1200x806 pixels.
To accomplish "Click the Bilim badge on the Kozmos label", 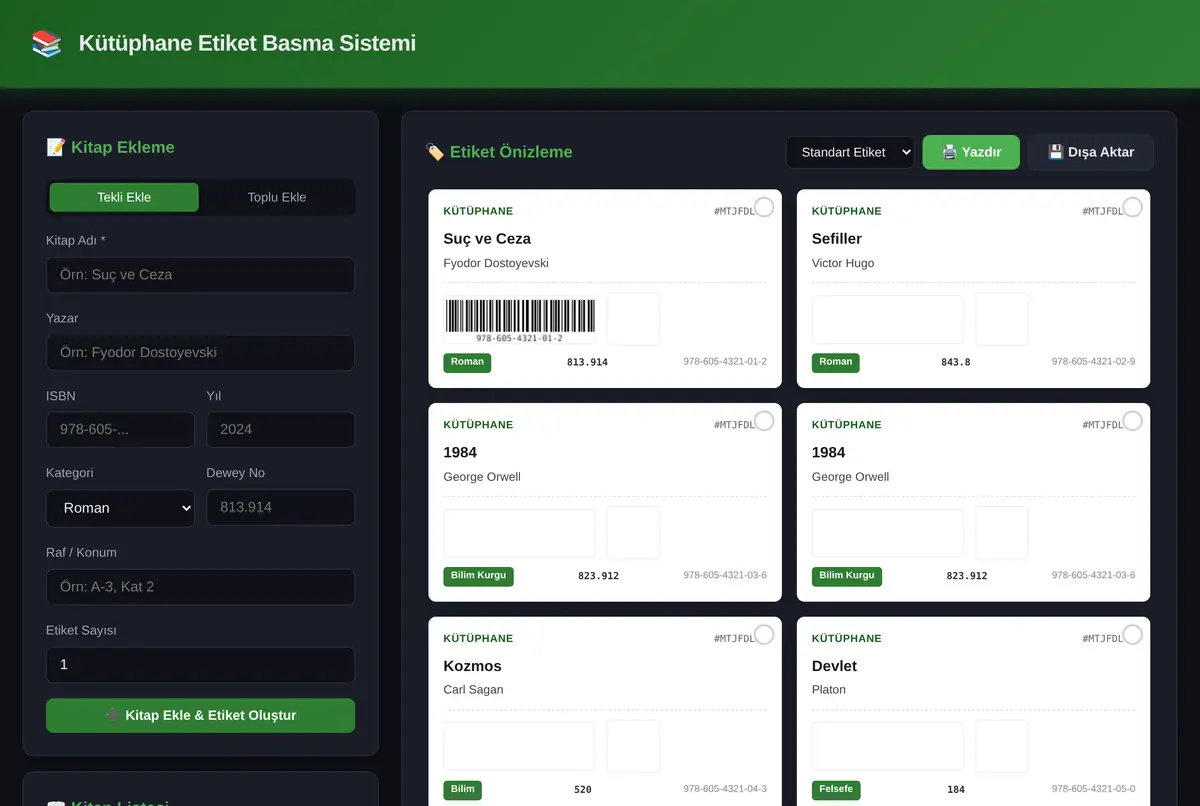I will point(463,790).
